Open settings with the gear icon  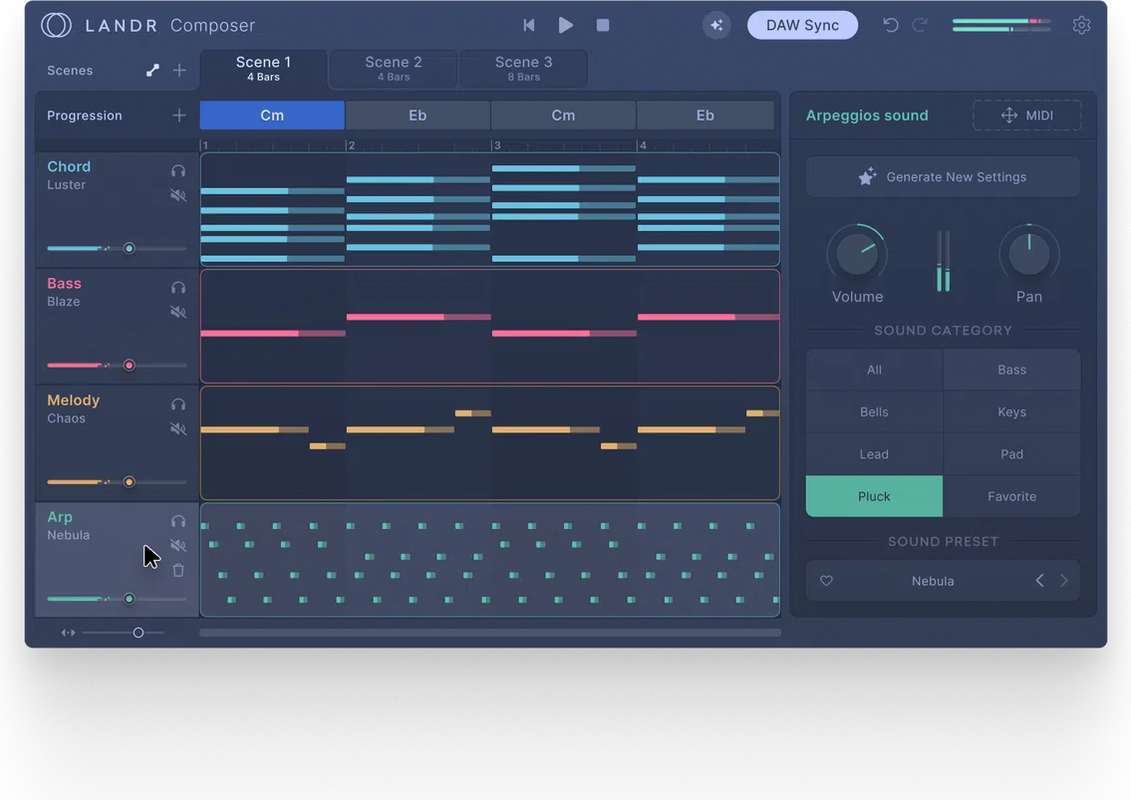pyautogui.click(x=1081, y=25)
